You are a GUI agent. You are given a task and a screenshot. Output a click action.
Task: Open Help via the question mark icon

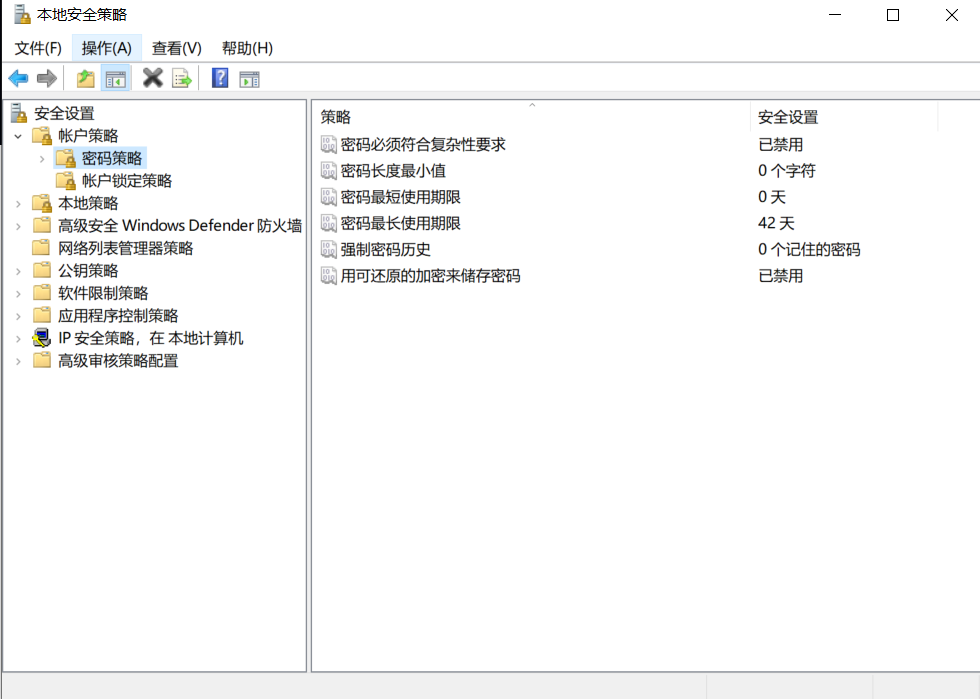point(220,78)
